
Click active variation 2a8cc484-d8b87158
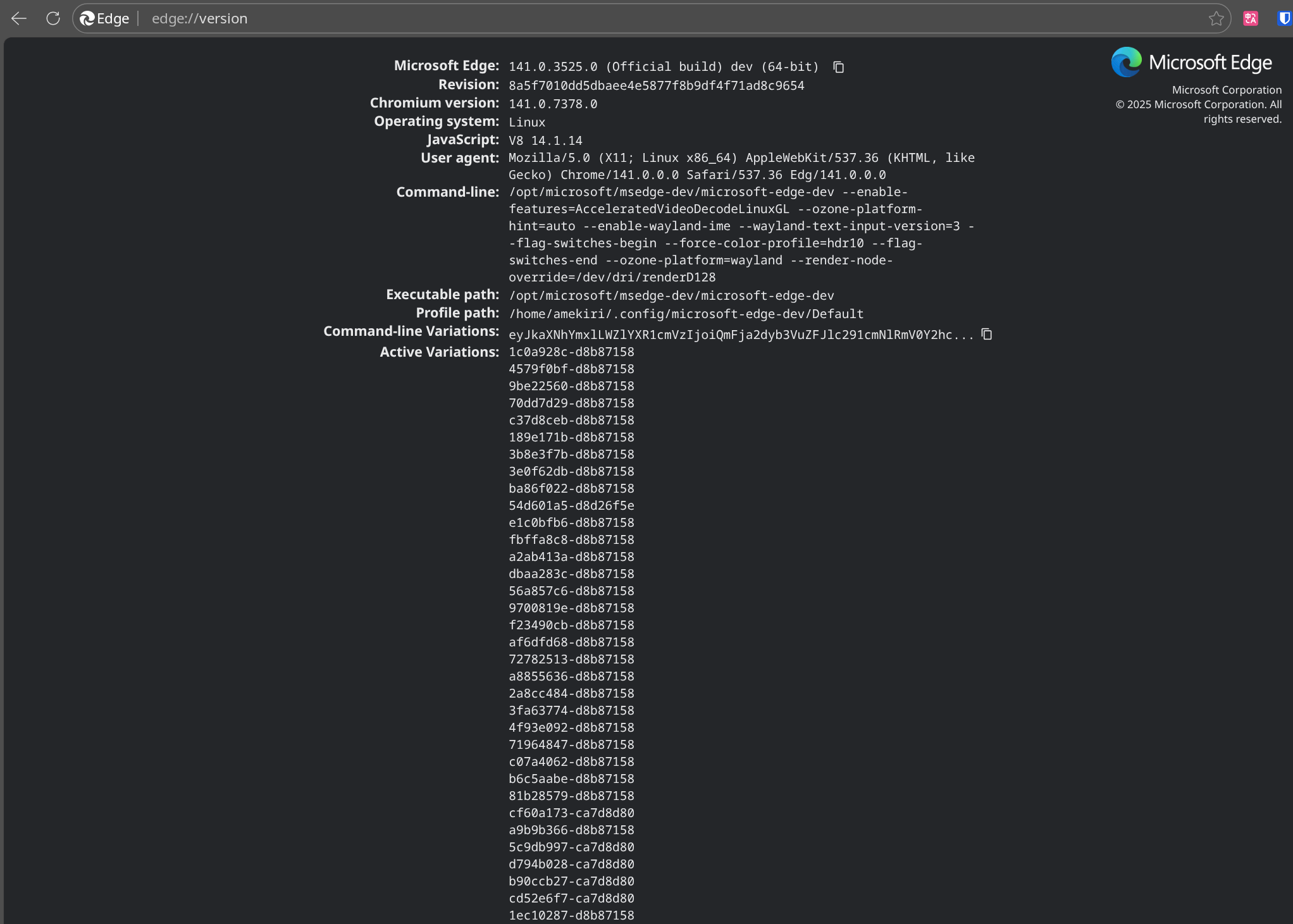click(571, 693)
